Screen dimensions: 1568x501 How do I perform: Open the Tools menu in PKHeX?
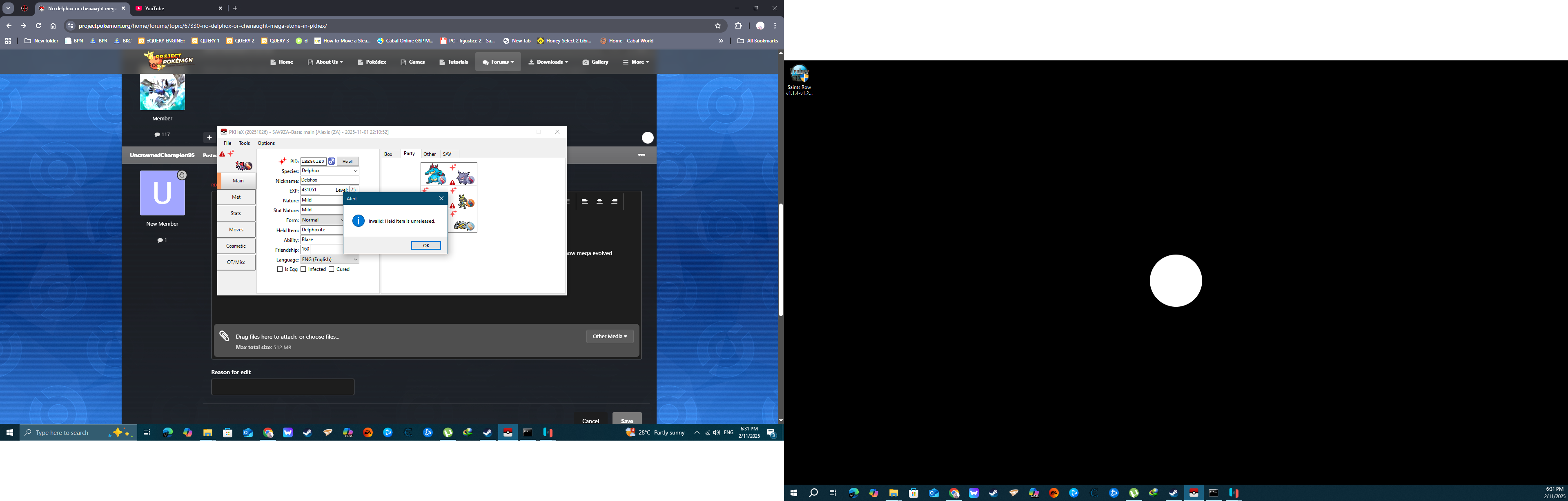click(244, 144)
